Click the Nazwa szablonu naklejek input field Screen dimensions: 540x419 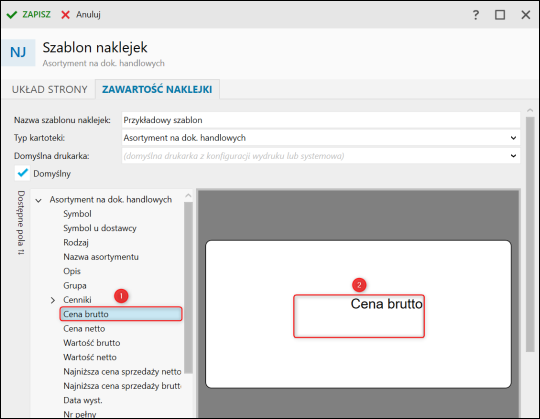click(x=321, y=120)
